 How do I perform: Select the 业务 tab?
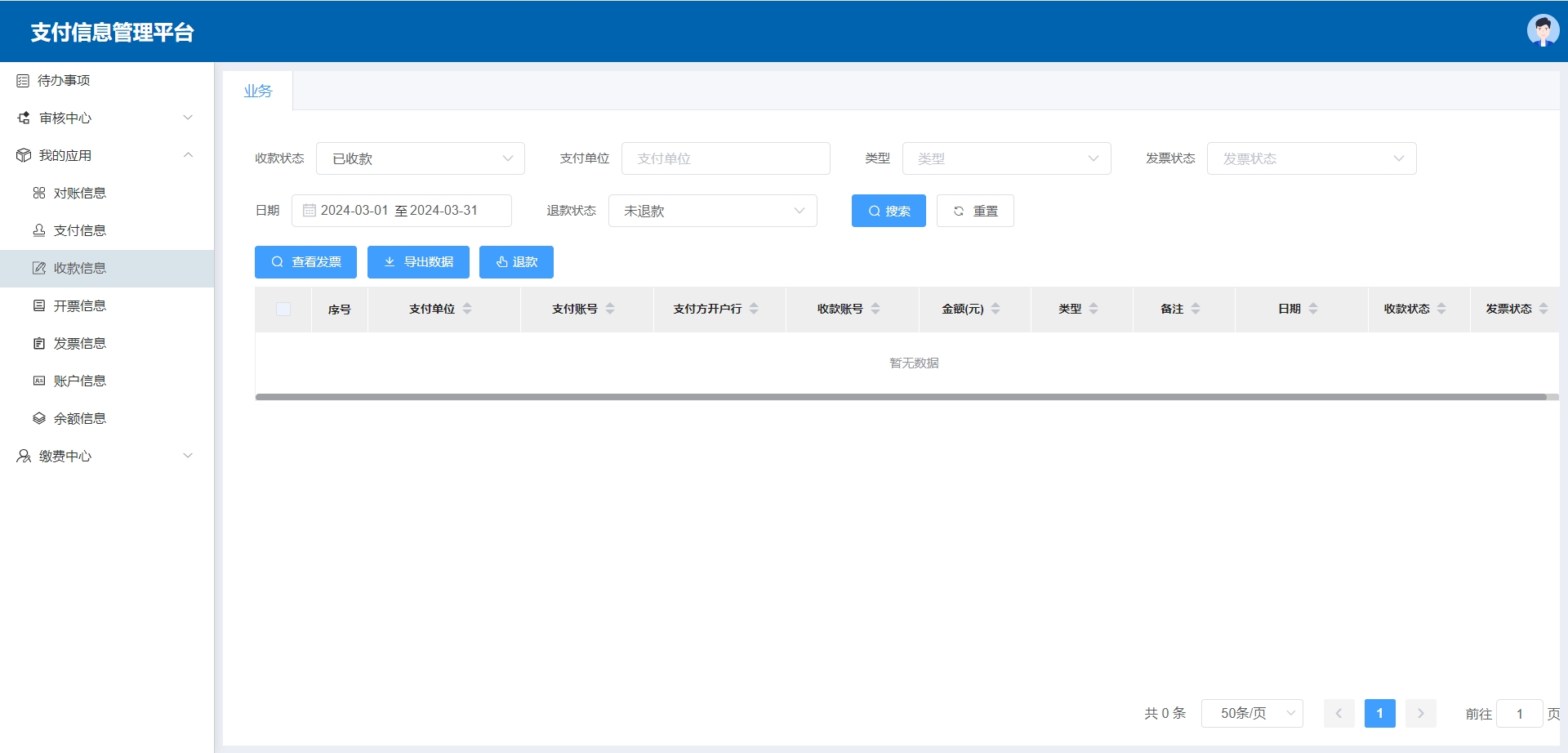pyautogui.click(x=257, y=91)
